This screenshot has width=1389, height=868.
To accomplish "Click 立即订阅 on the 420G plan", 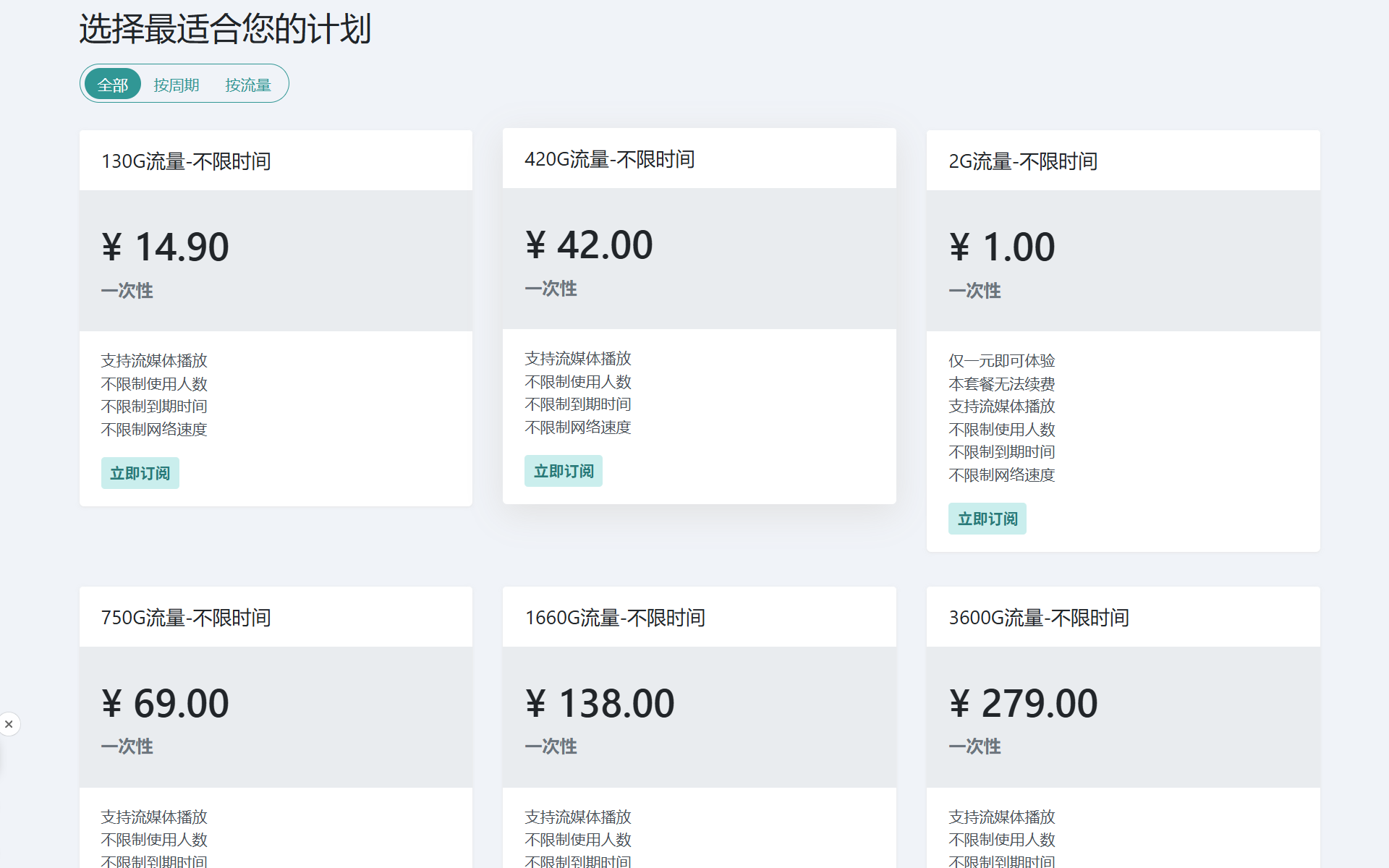I will pyautogui.click(x=563, y=471).
